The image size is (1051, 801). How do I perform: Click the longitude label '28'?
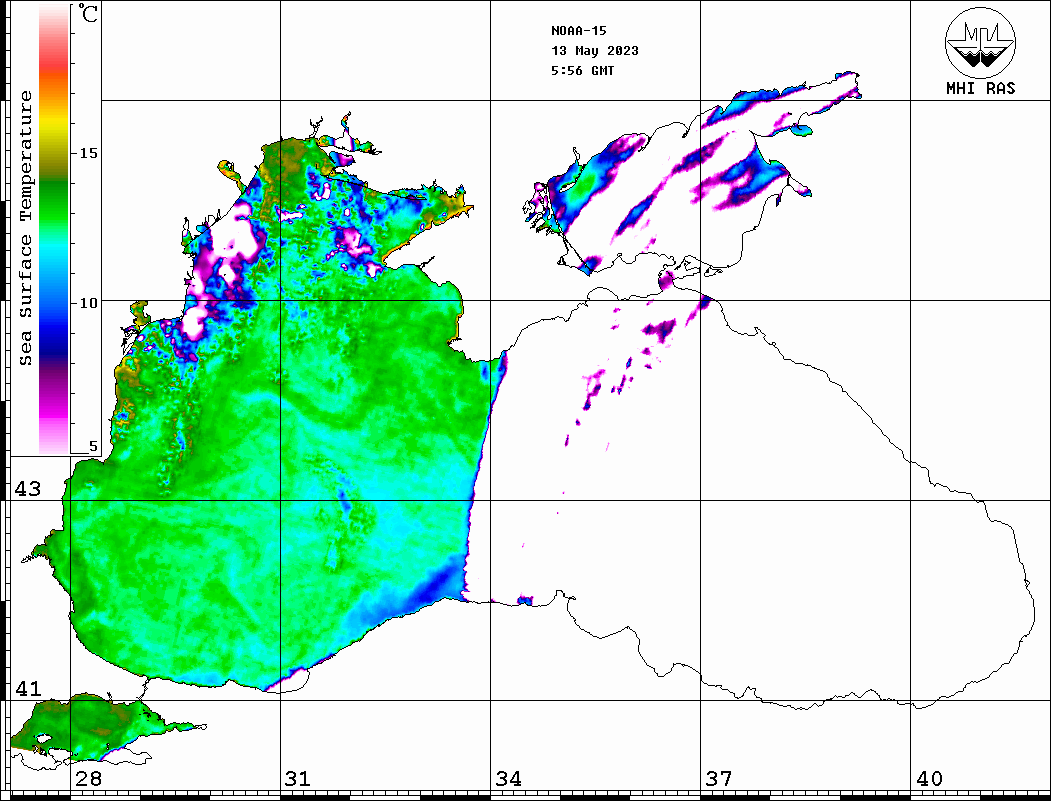click(x=88, y=779)
